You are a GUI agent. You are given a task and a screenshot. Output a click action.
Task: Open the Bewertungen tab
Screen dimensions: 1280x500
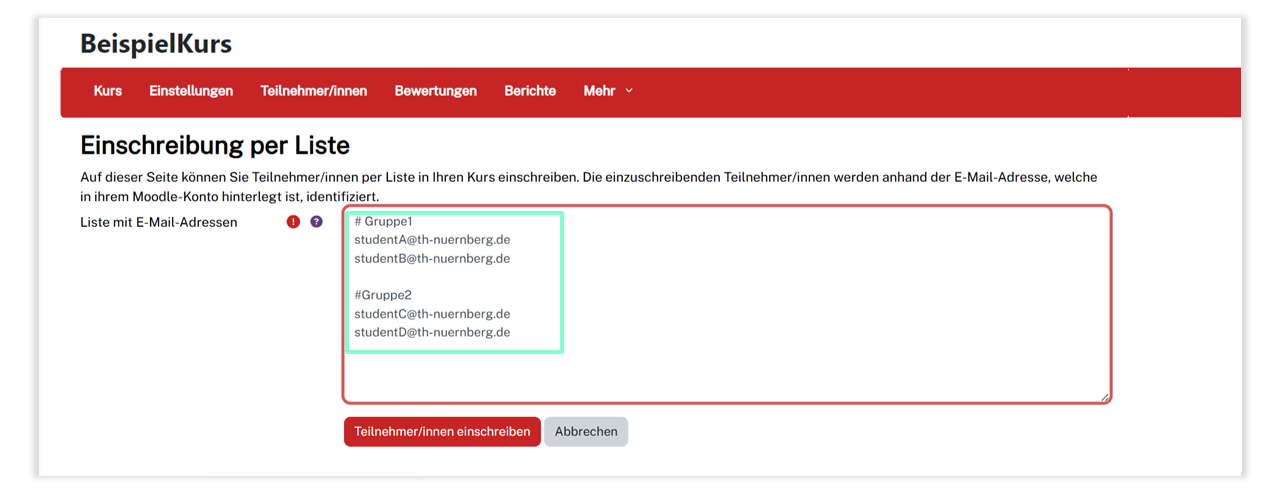click(x=435, y=91)
